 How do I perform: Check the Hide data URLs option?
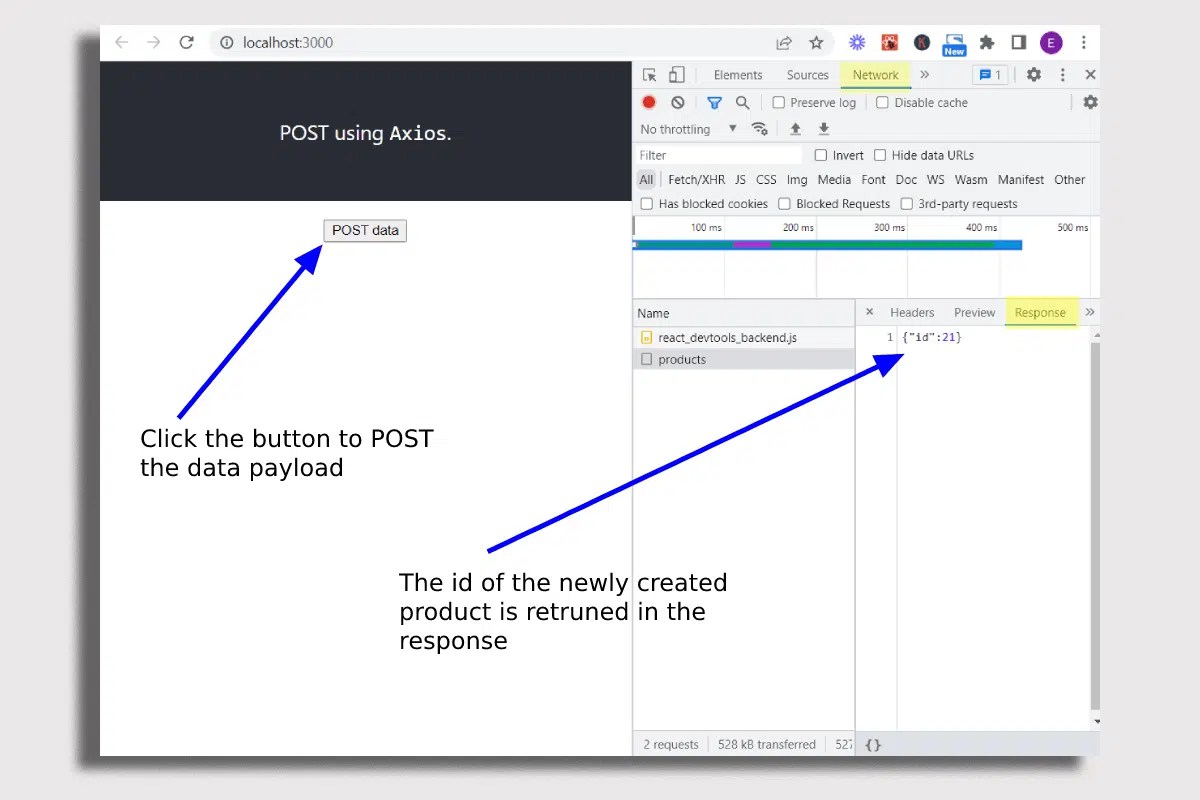pos(881,155)
